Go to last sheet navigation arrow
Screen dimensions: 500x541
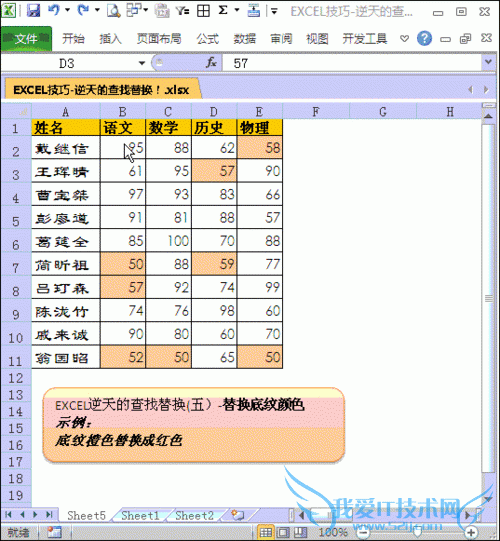[49, 515]
